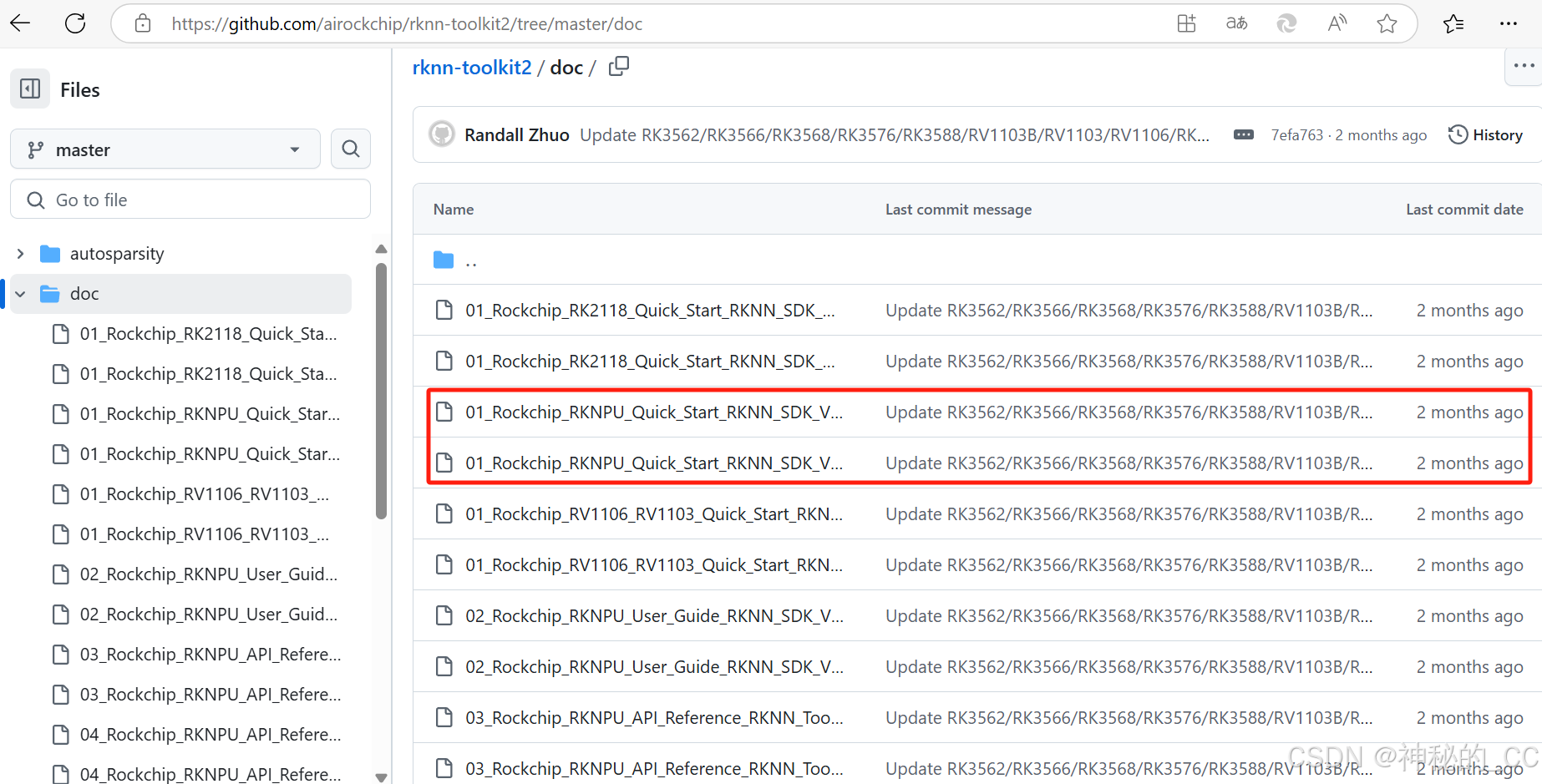Select first 02_Rockchip_RKNPU_User_Guid tree file
The image size is (1542, 784).
click(209, 574)
